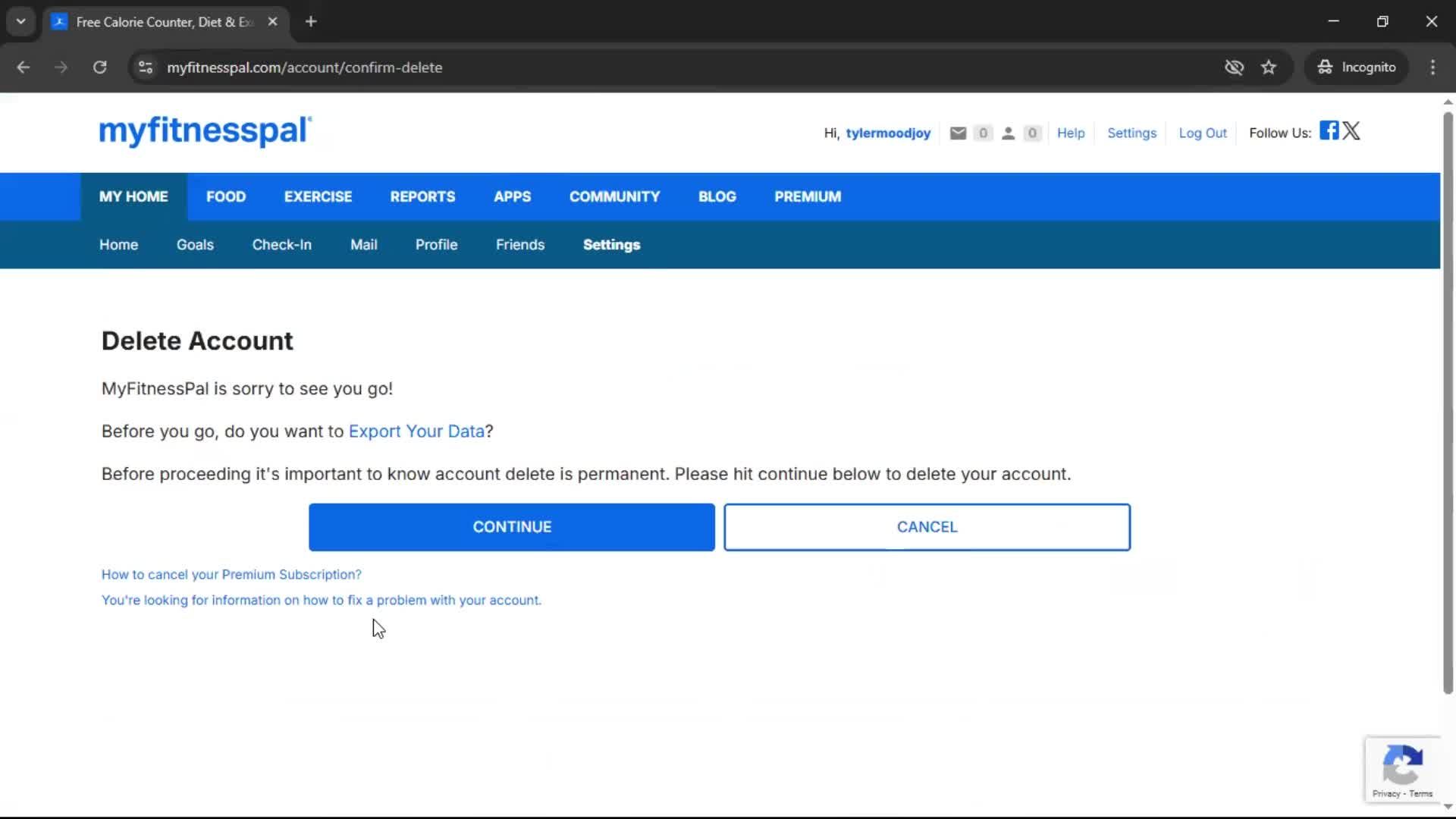Go to Home in the submenu
The image size is (1456, 819).
pos(118,245)
